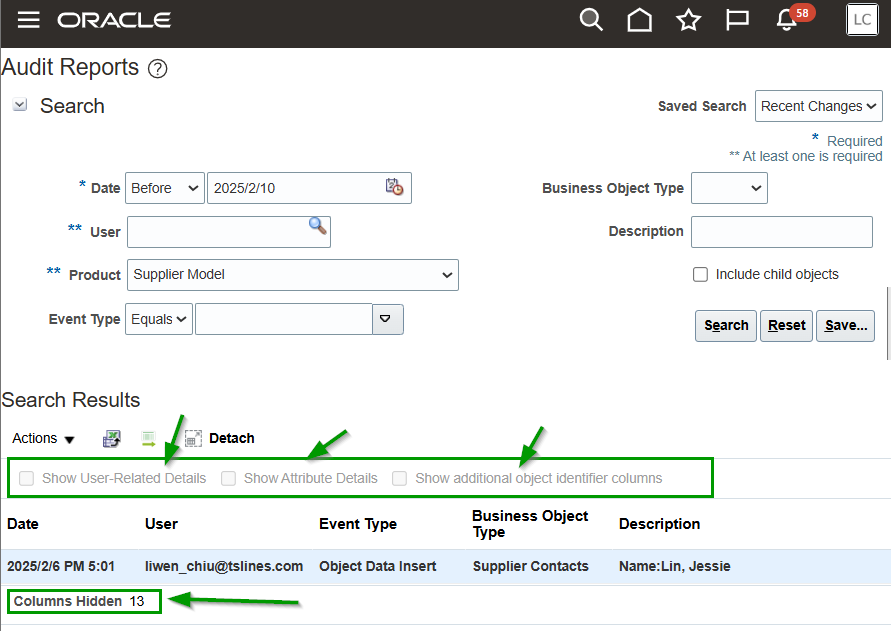This screenshot has width=891, height=631.
Task: Click the Supplier Contacts cell
Action: pos(531,566)
